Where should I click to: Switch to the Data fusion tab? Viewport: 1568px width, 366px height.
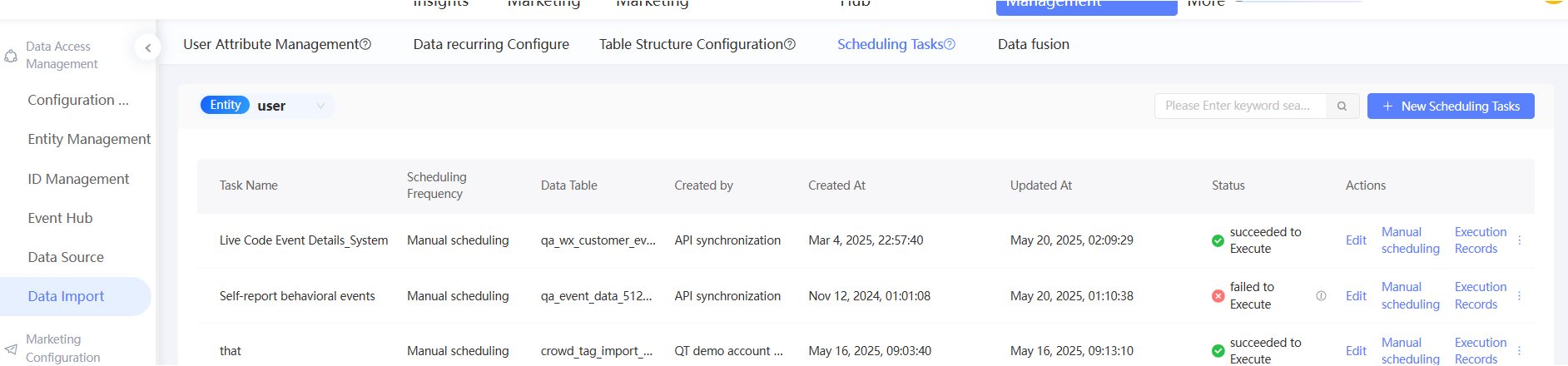pos(1033,44)
